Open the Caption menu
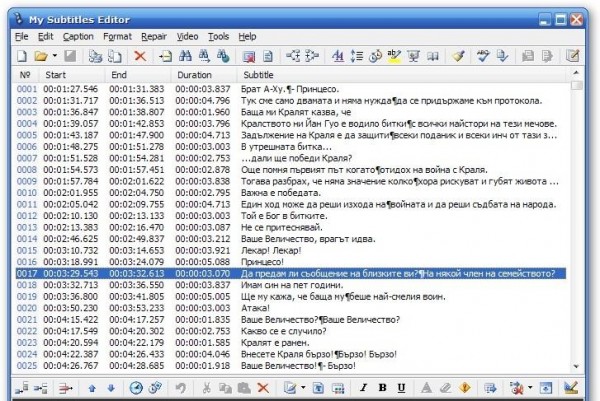Viewport: 600px width, 401px height. click(x=78, y=37)
